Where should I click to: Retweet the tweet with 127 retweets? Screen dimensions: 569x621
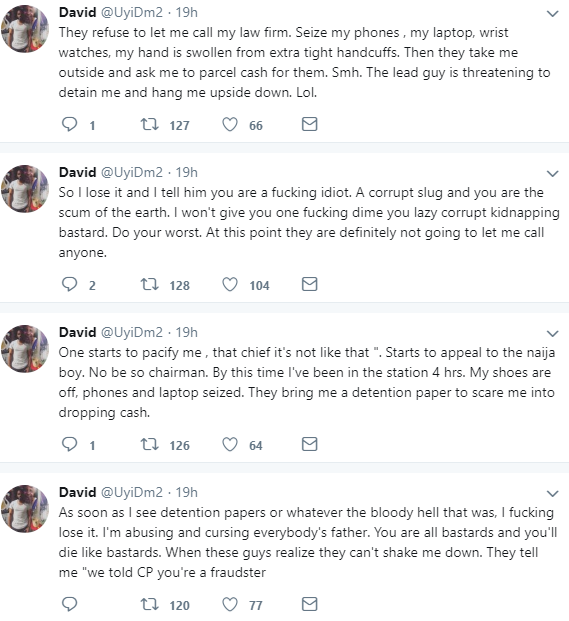pyautogui.click(x=150, y=124)
